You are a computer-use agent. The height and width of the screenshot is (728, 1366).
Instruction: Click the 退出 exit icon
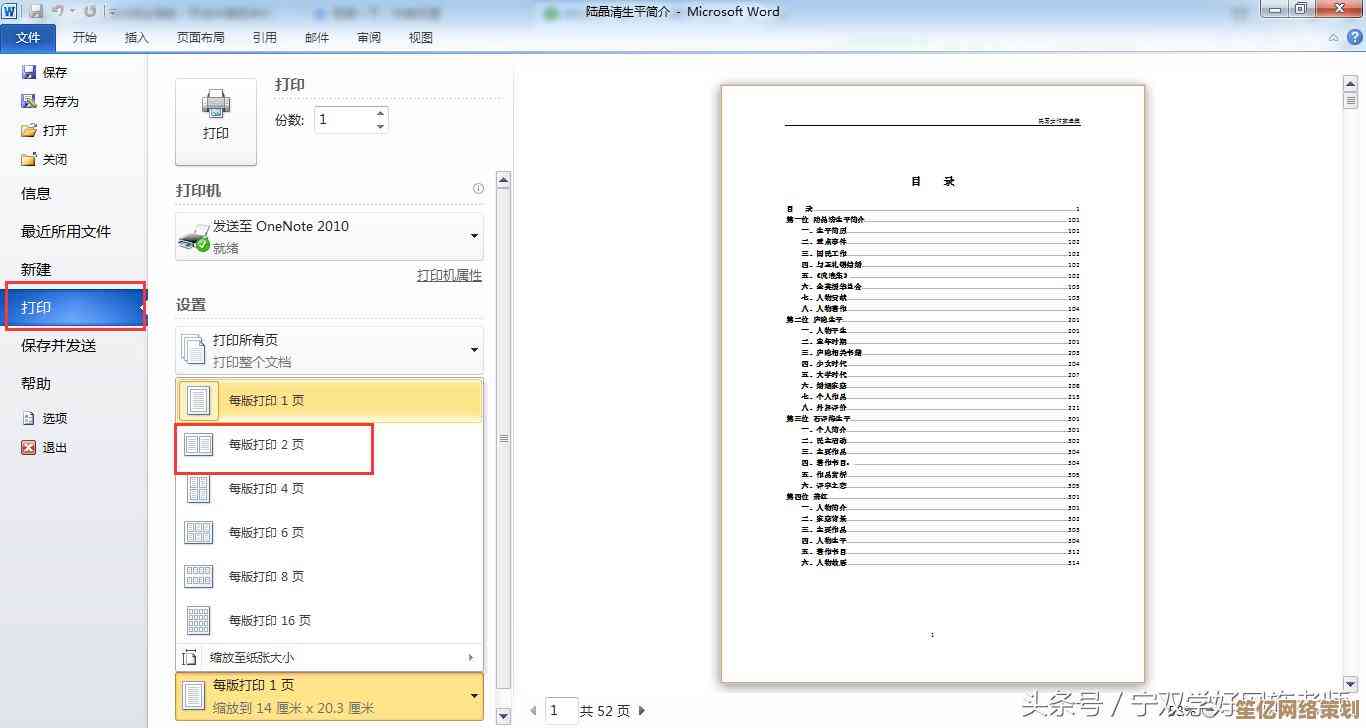coord(29,447)
